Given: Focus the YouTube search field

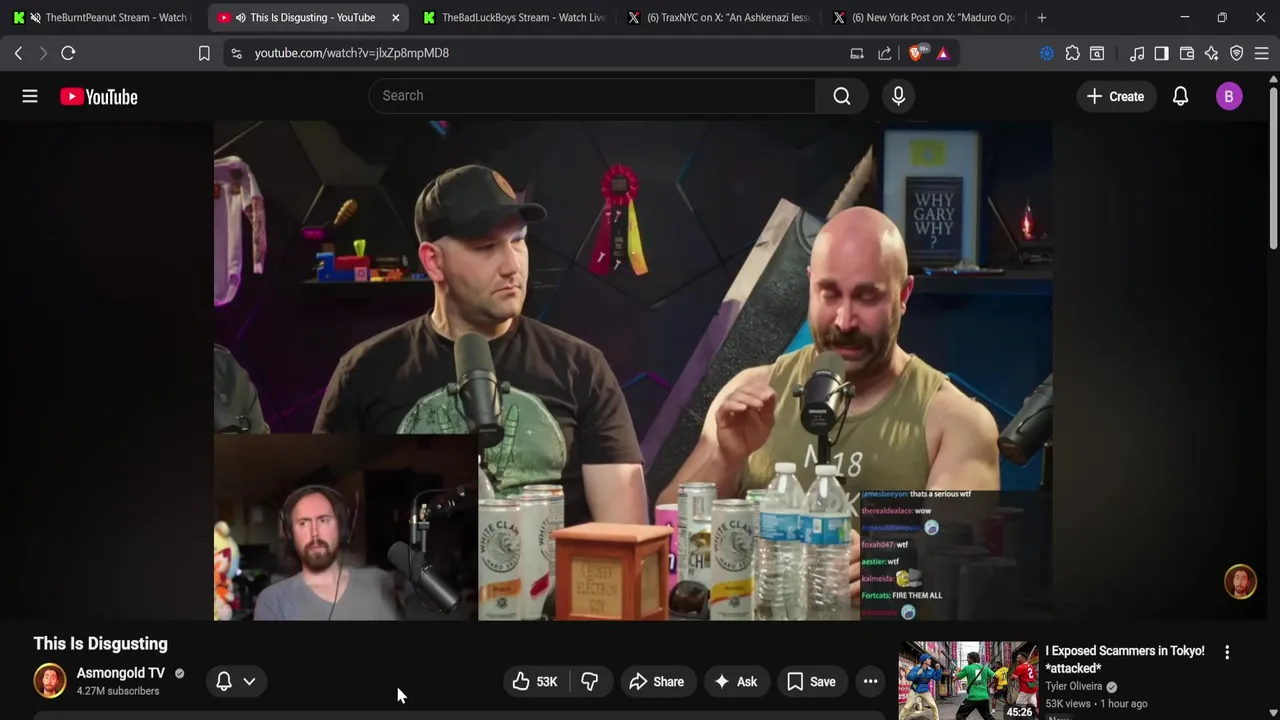Looking at the screenshot, I should point(592,96).
